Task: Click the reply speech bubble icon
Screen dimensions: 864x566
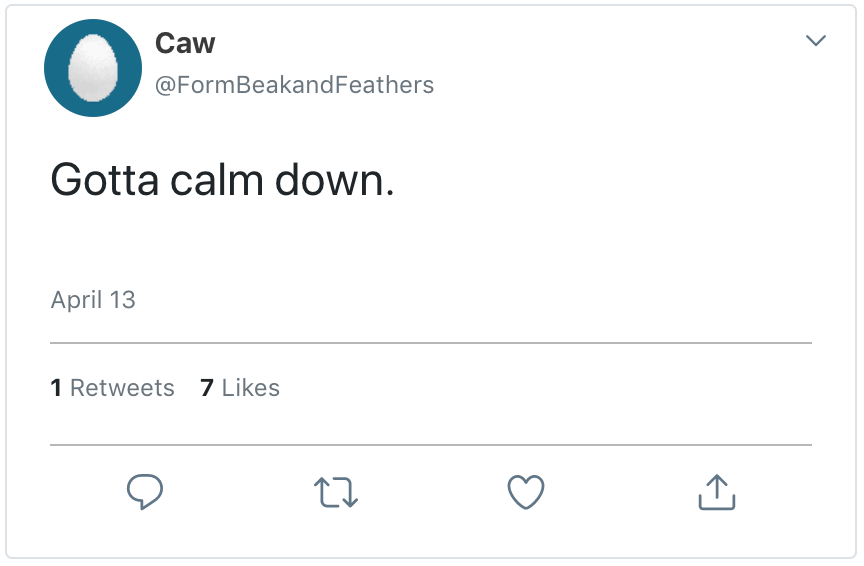Action: (x=145, y=491)
